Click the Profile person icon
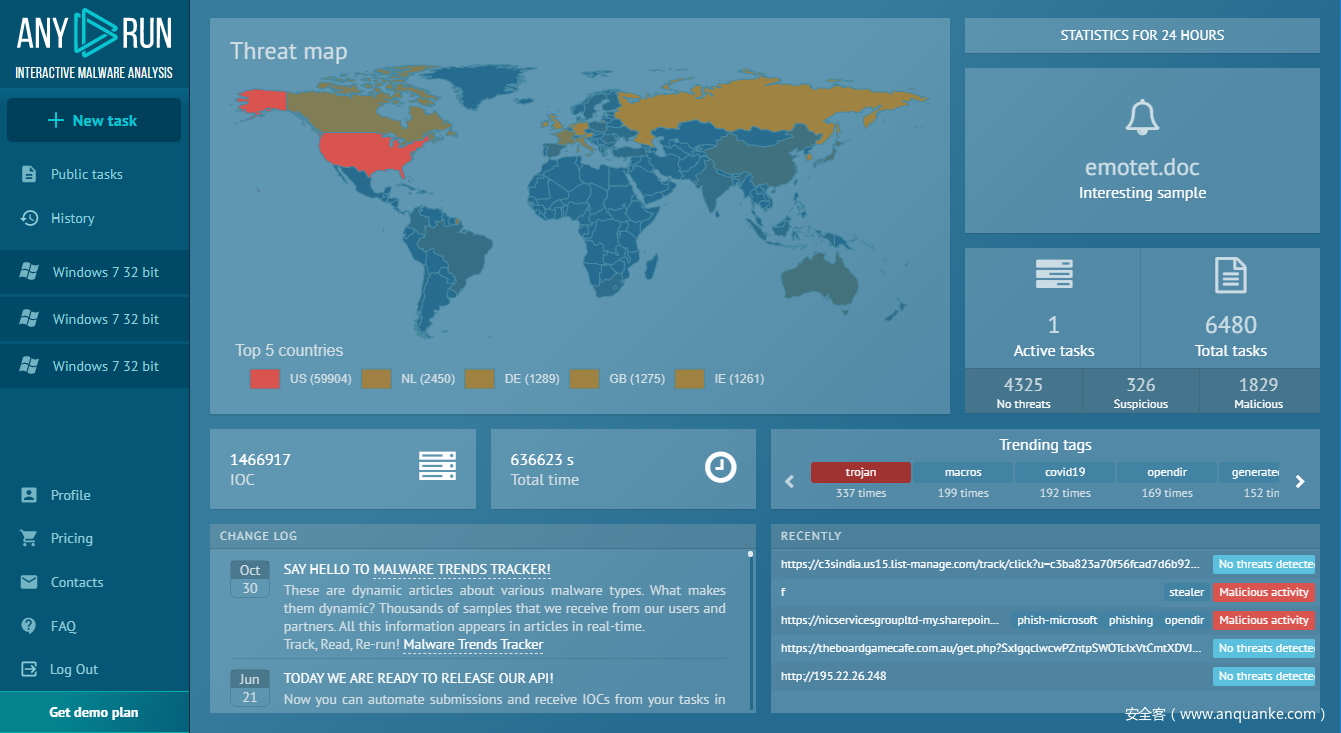This screenshot has width=1341, height=733. pos(29,495)
